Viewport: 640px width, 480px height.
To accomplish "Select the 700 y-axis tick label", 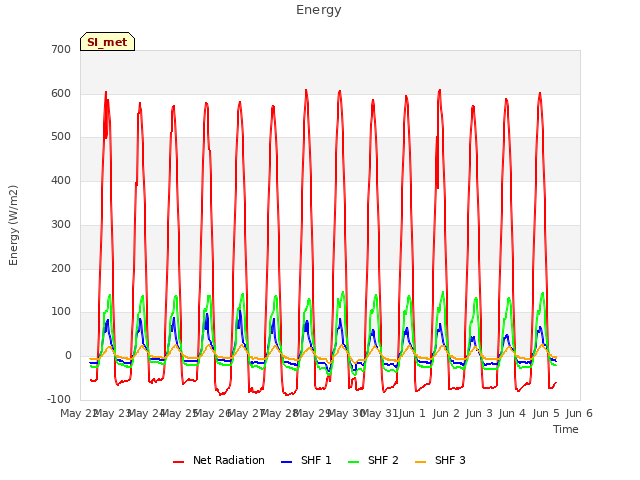I will pos(61,50).
